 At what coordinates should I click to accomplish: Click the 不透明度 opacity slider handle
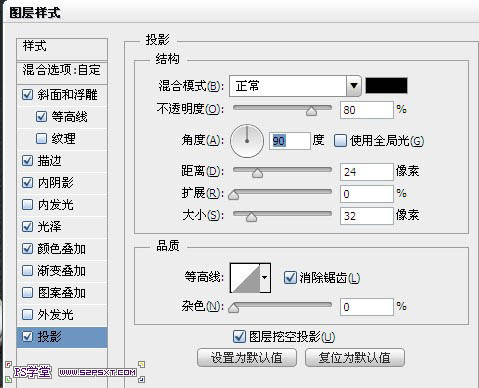[x=312, y=111]
